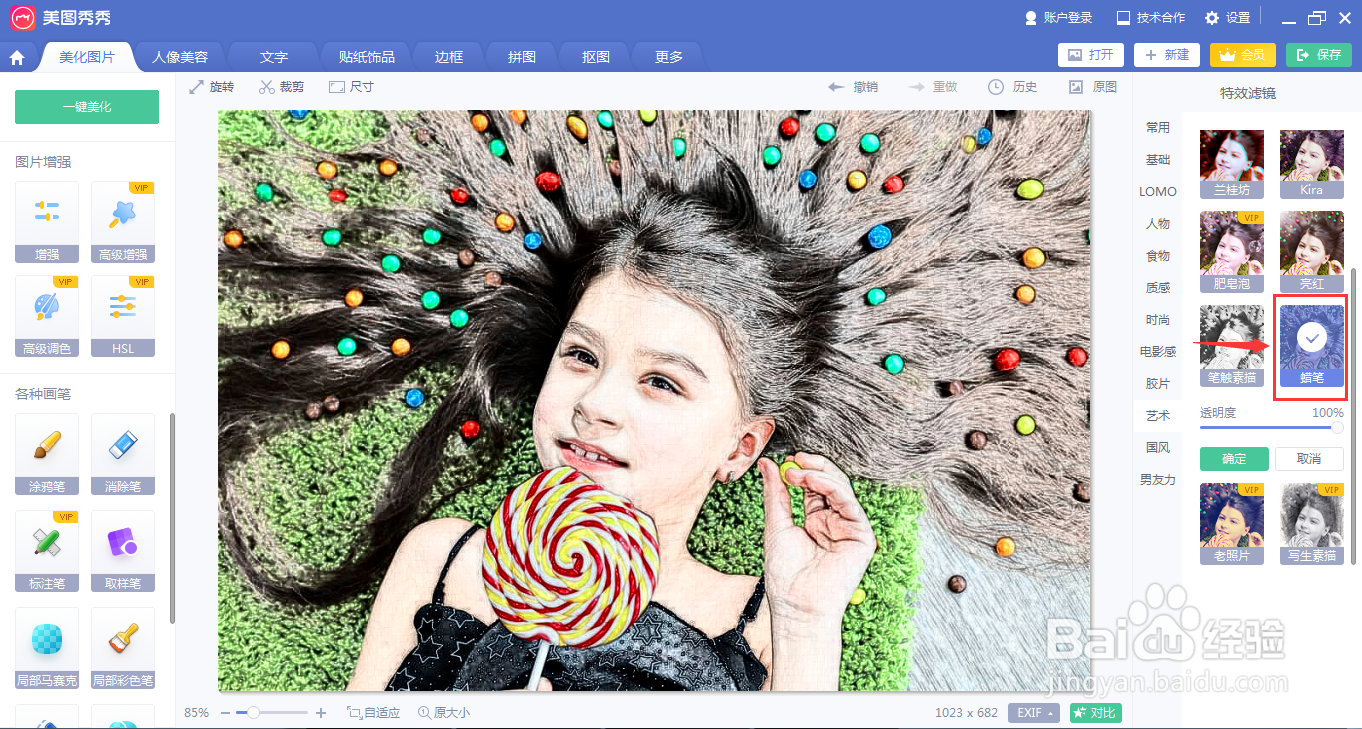Image resolution: width=1362 pixels, height=729 pixels.
Task: Select the 基础 filter category
Action: (x=1158, y=160)
